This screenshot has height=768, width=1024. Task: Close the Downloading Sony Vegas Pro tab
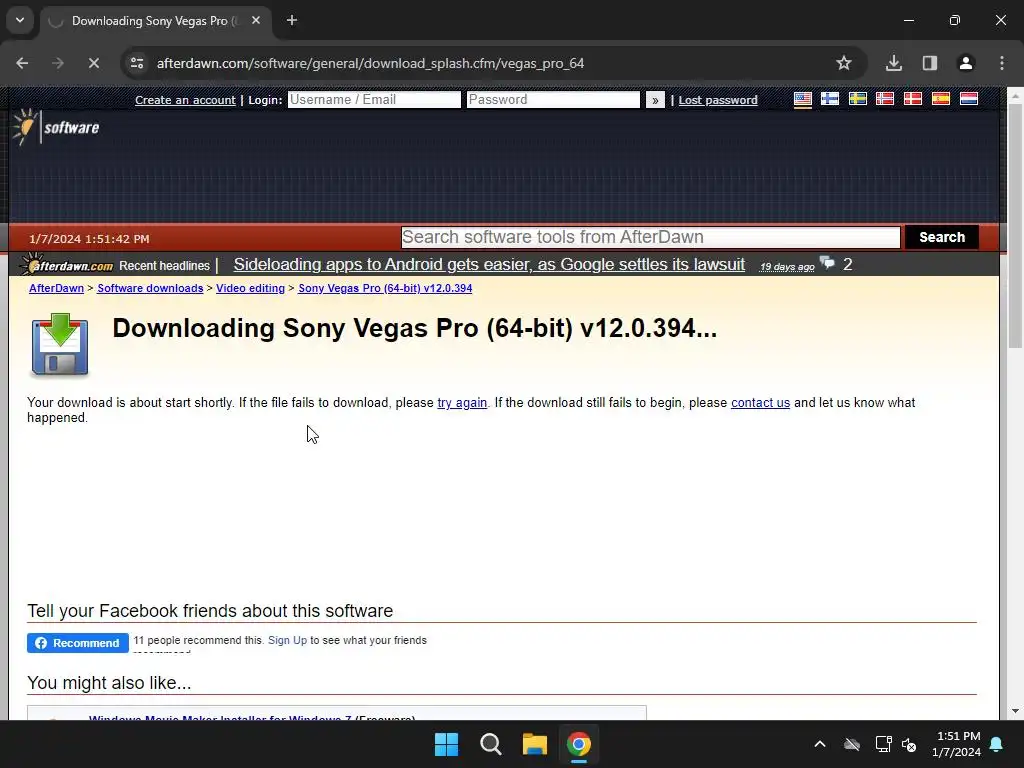pos(256,21)
